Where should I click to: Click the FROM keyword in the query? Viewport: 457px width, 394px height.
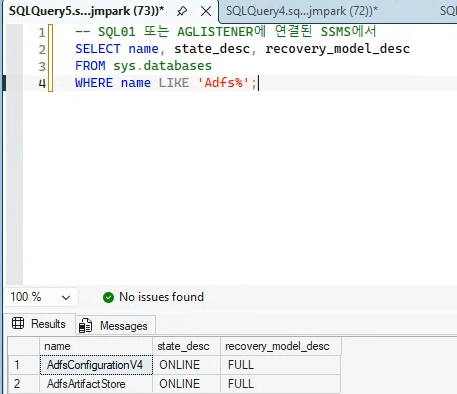(90, 66)
